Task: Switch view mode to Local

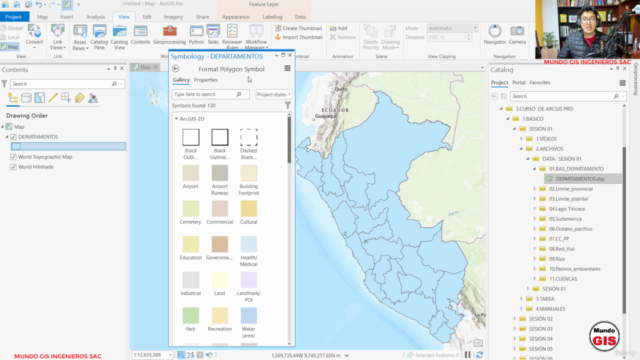Action: [x=10, y=37]
